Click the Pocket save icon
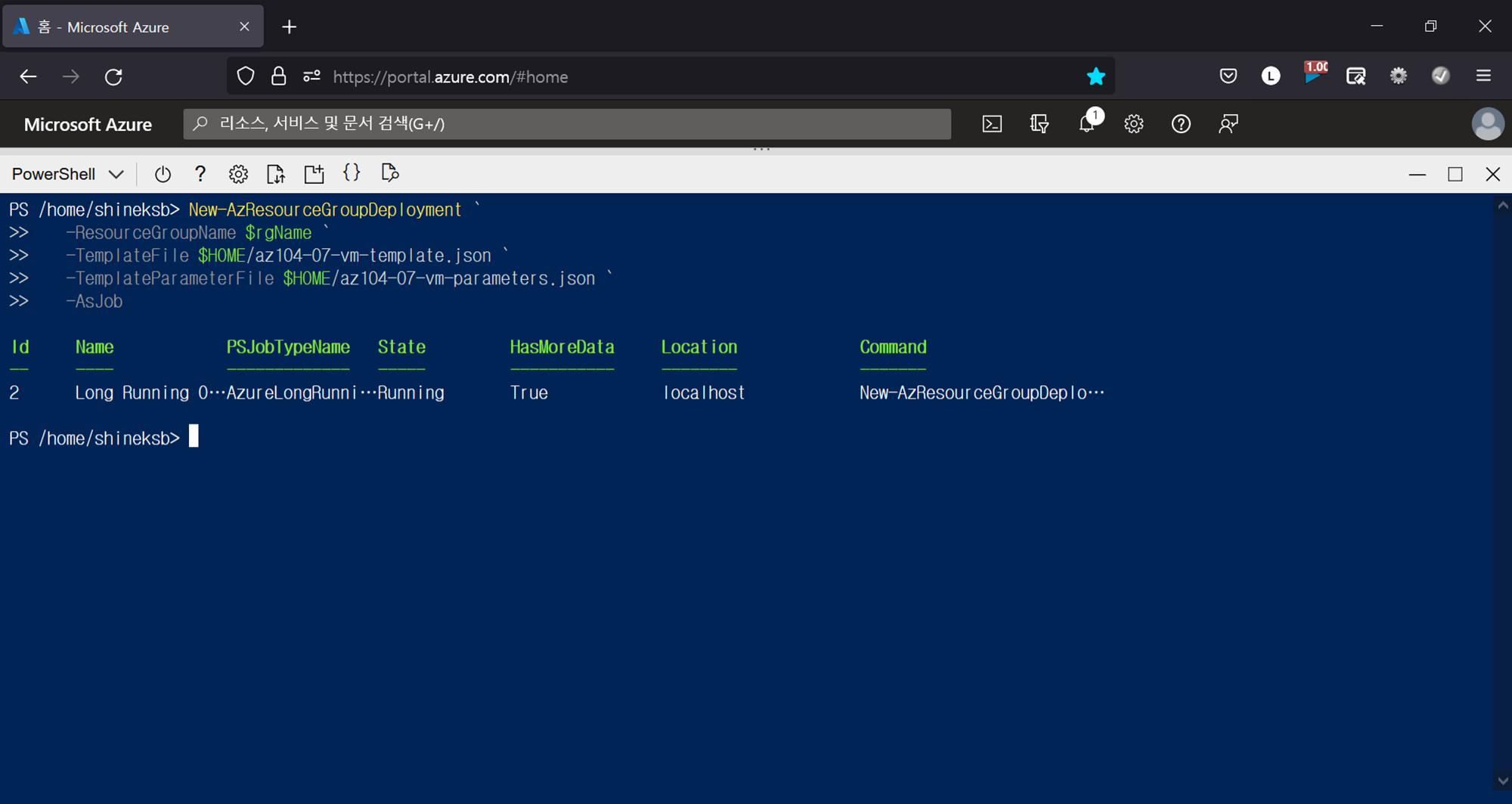 click(x=1228, y=76)
